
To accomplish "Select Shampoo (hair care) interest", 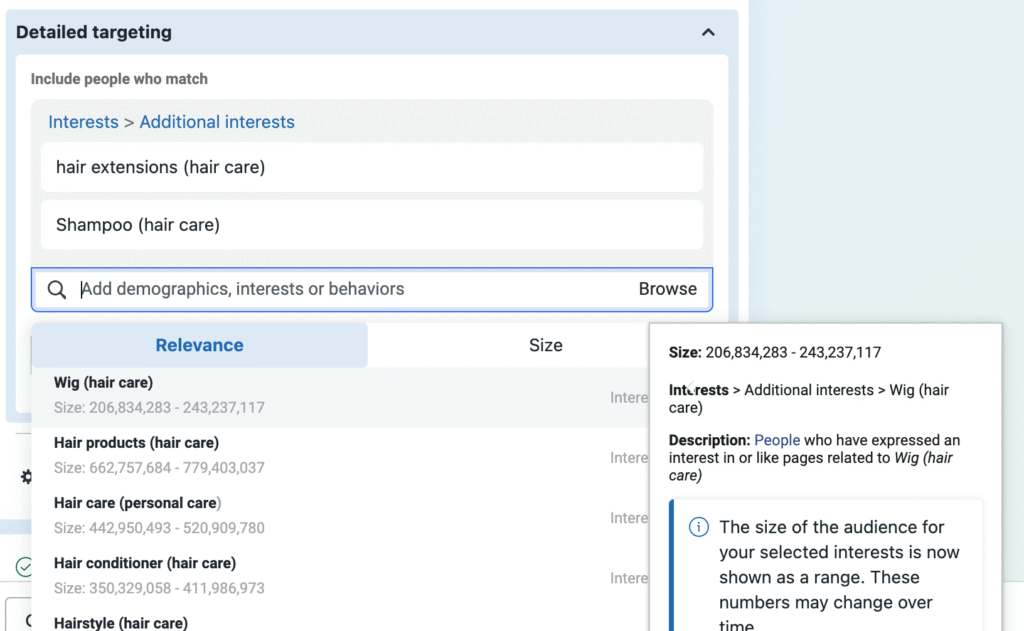I will tap(372, 225).
